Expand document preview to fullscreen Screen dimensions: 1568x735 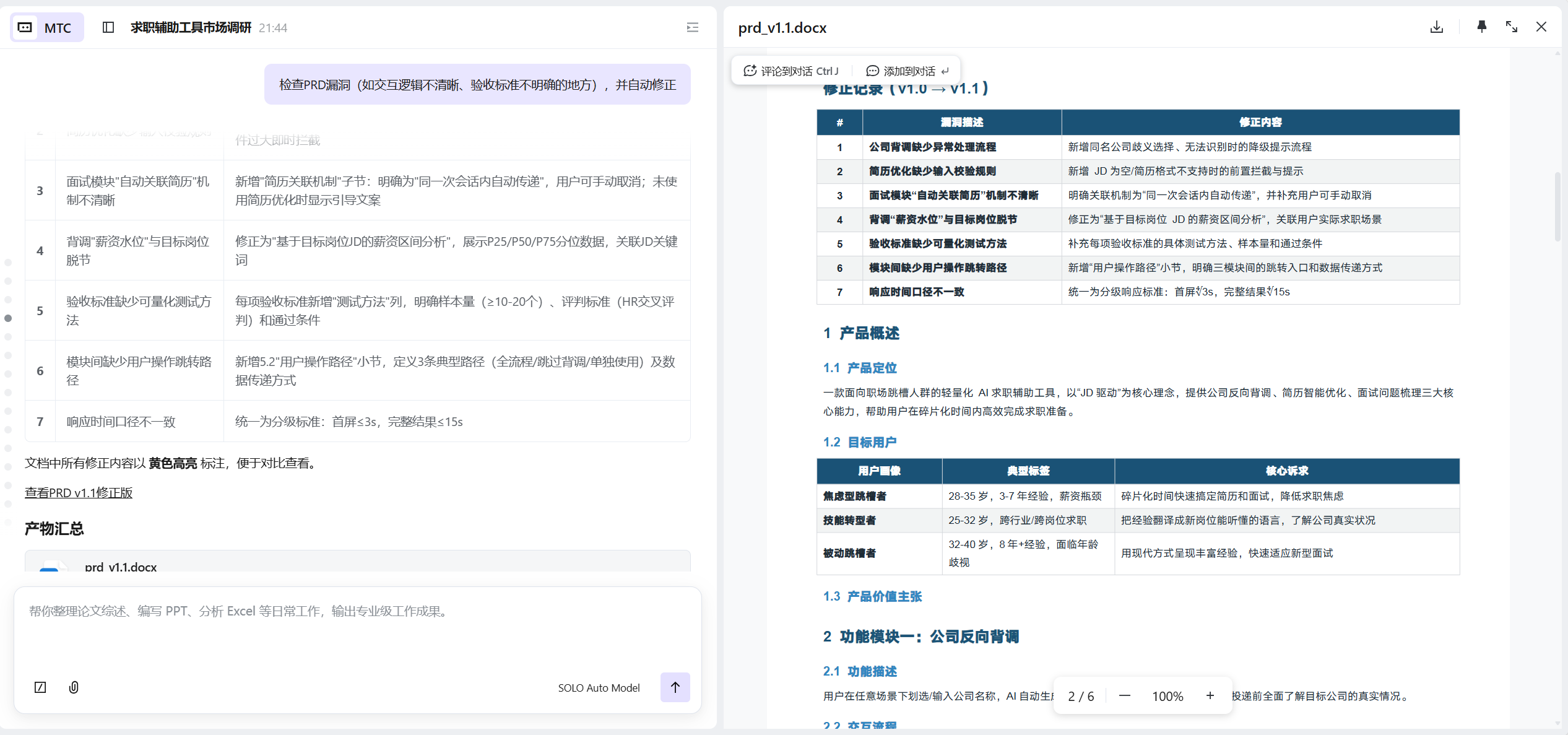(1512, 27)
